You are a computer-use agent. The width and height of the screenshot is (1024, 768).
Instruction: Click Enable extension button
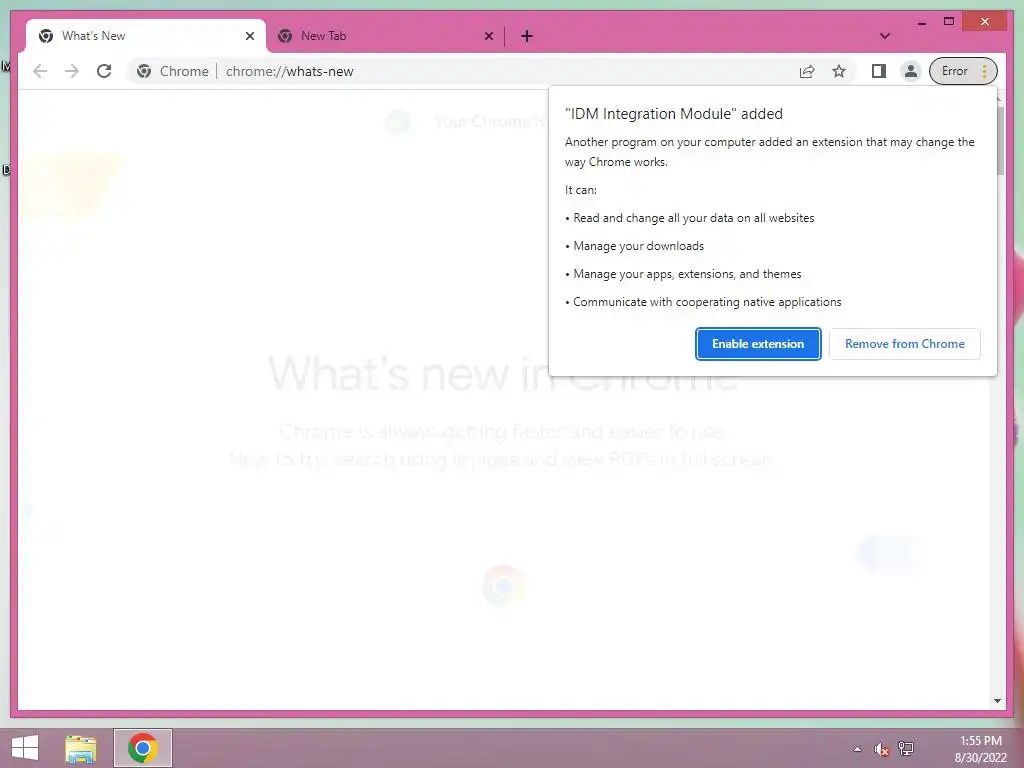758,344
